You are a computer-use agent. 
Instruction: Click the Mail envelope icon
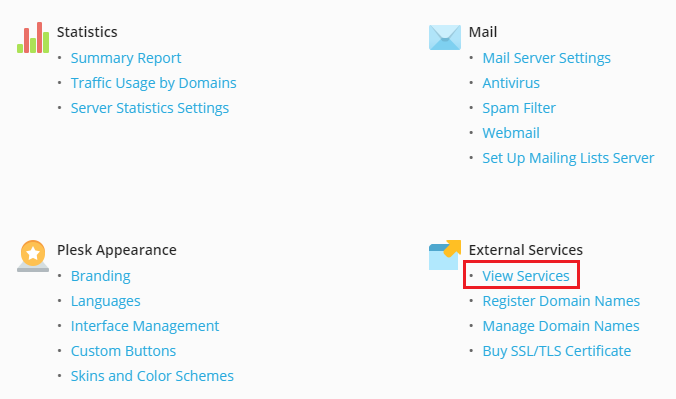tap(444, 37)
